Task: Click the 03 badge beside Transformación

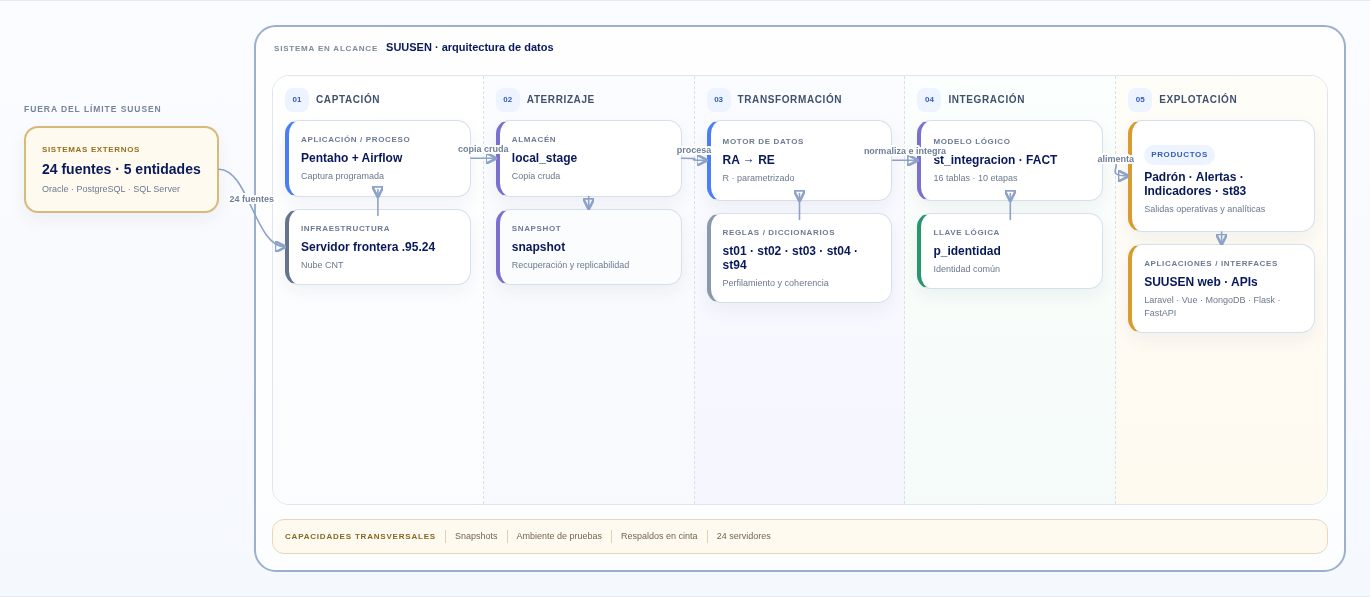Action: [719, 99]
